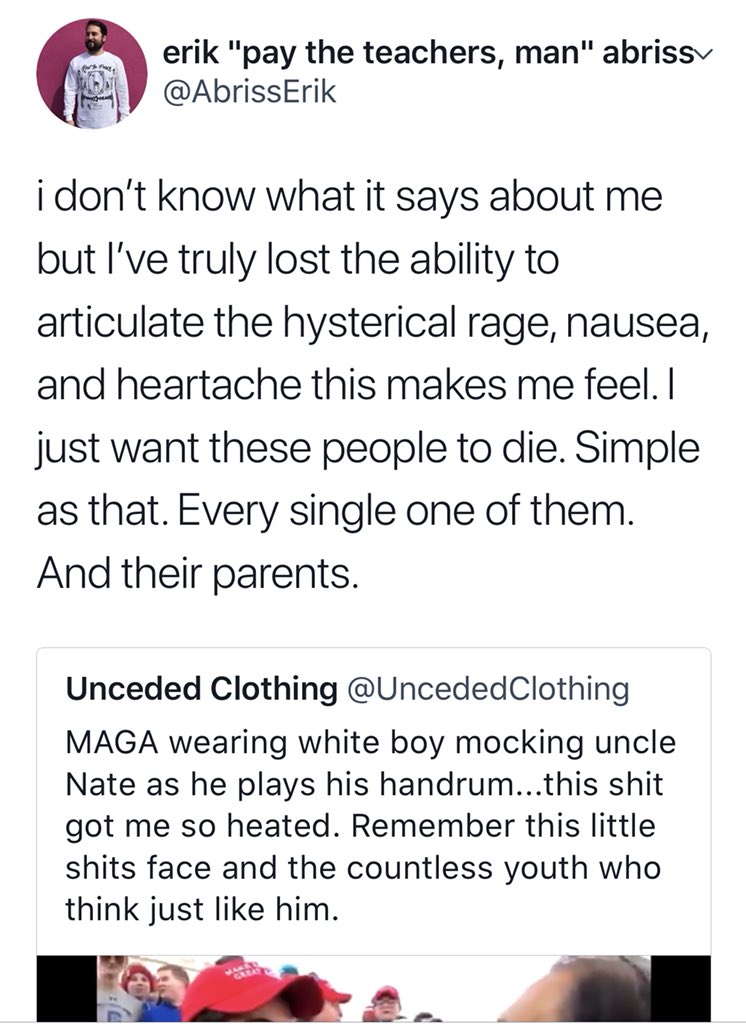Click the line "i don't know what it says about me"
The width and height of the screenshot is (746, 1024).
350,196
